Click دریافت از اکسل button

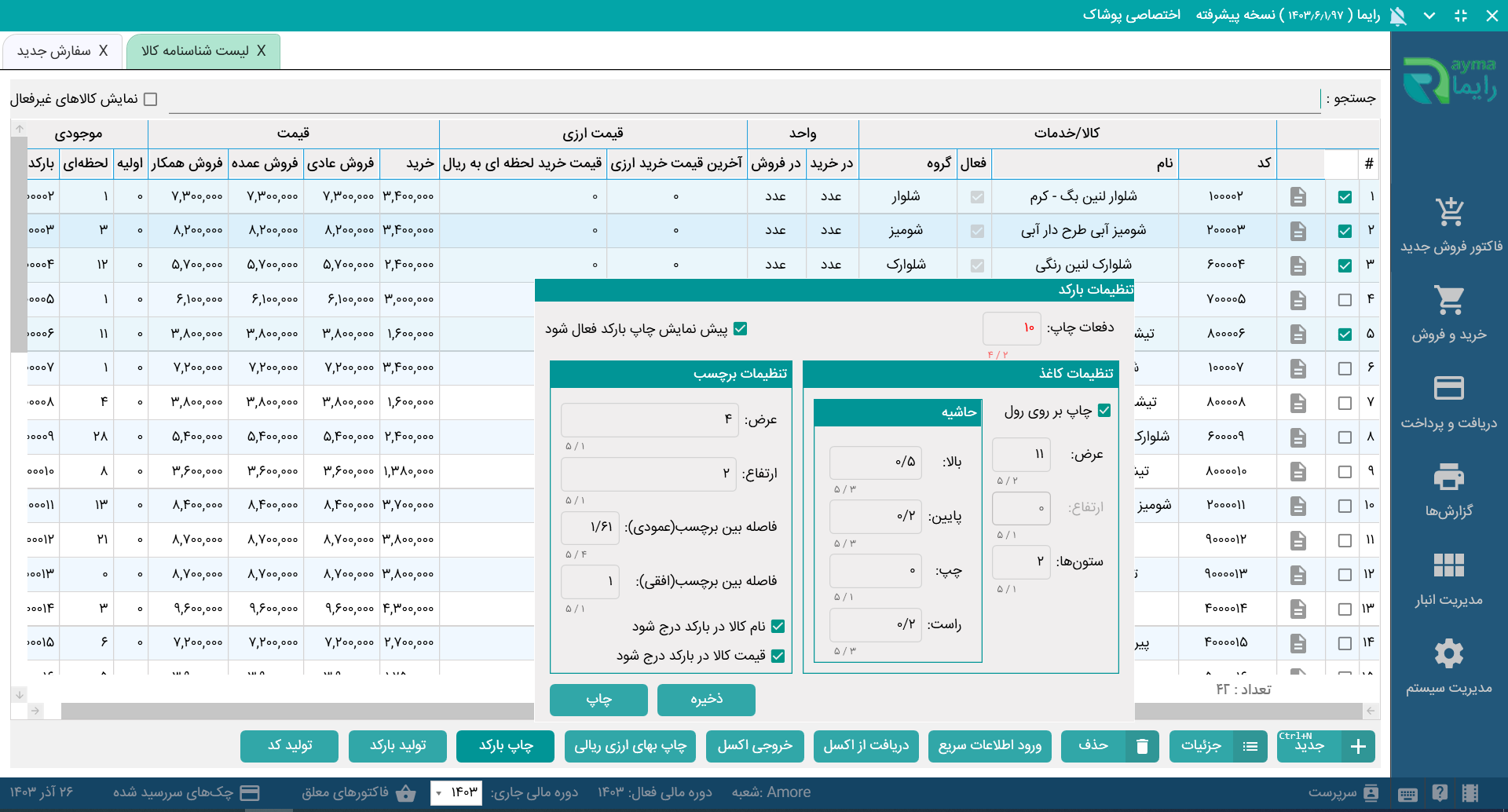[866, 746]
